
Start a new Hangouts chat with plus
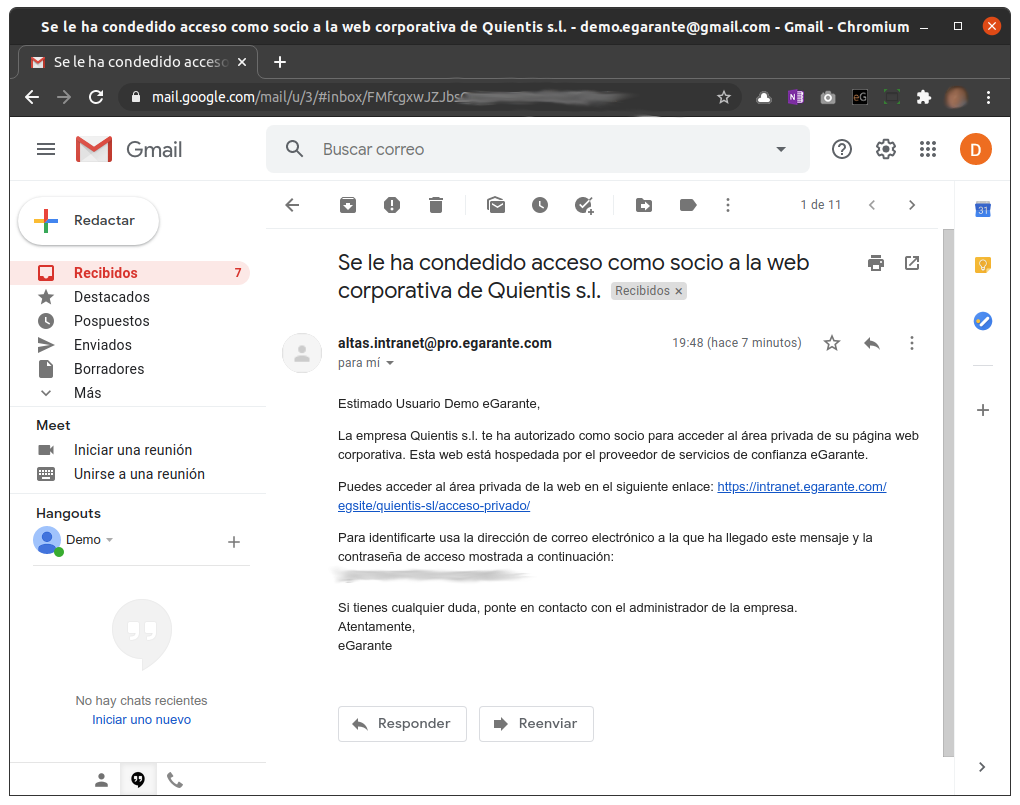[x=234, y=542]
